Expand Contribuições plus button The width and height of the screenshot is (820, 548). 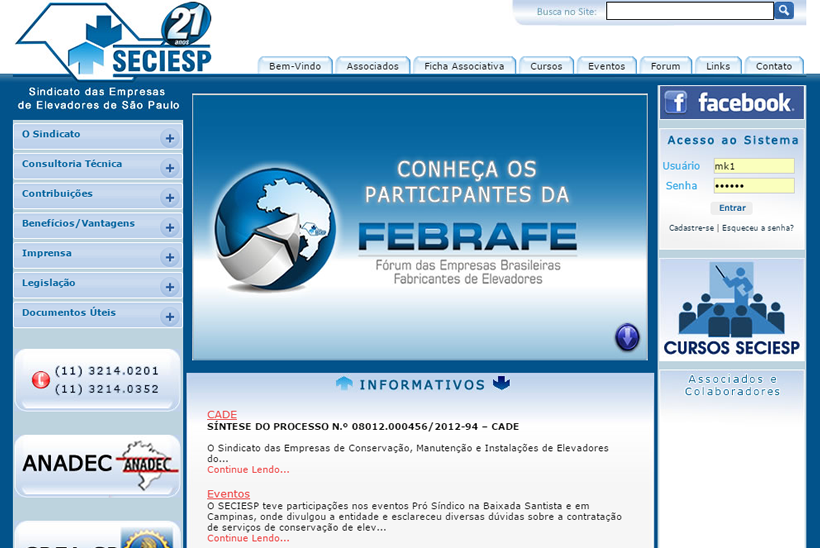click(x=169, y=198)
